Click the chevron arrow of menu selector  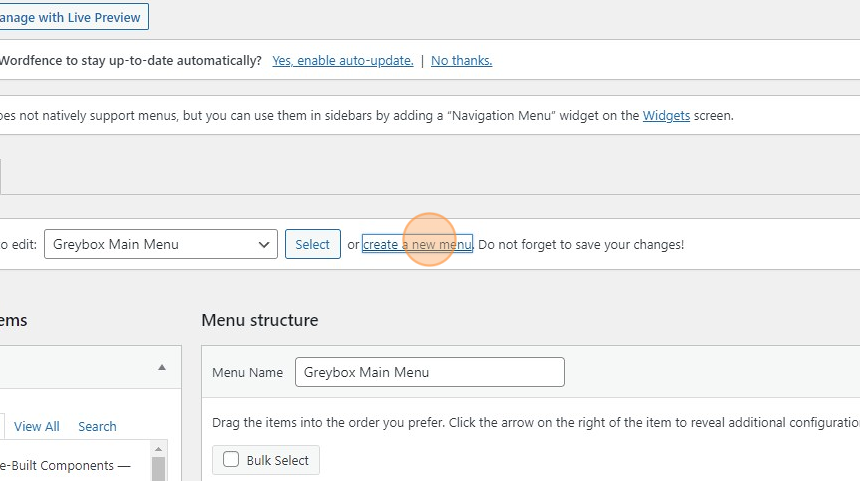(x=264, y=245)
